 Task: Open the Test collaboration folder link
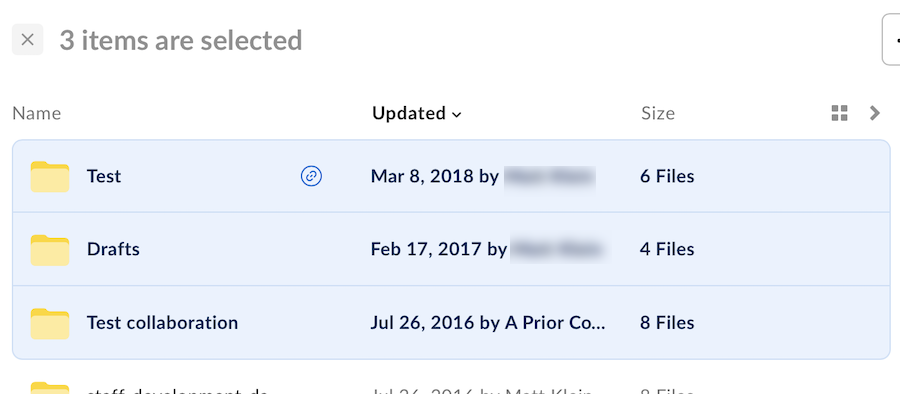coord(162,322)
